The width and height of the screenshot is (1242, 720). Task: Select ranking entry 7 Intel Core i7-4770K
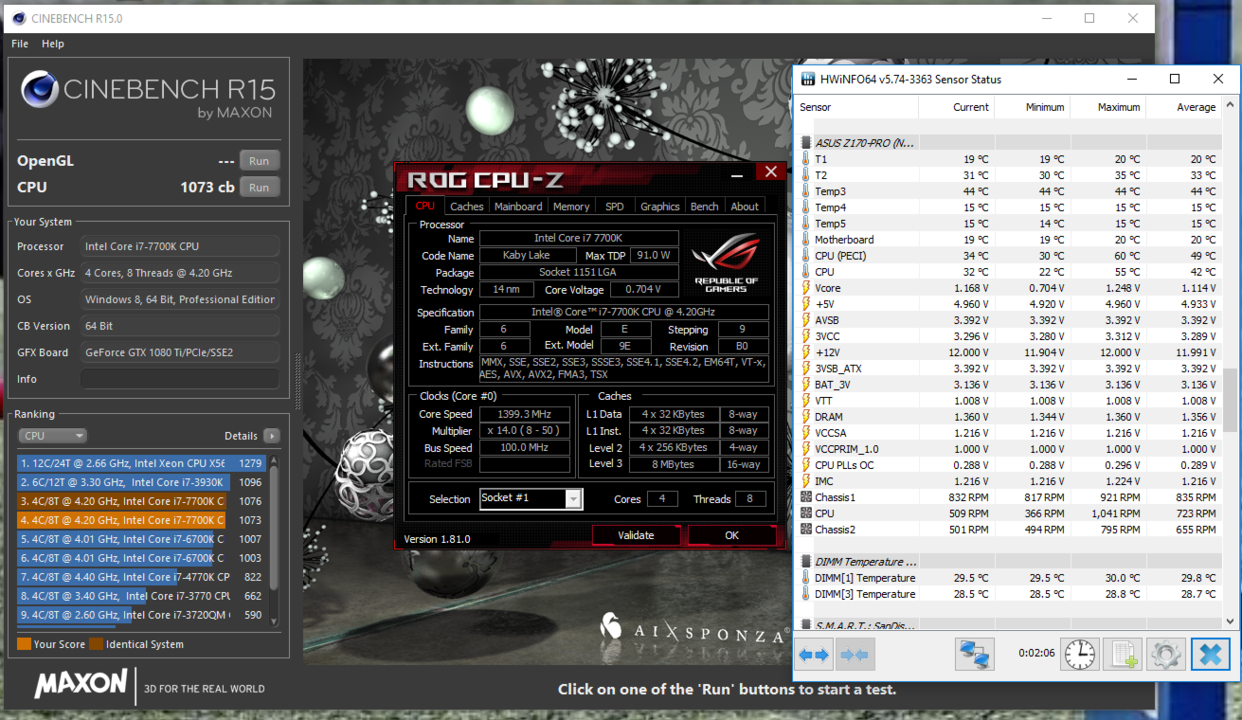pos(142,577)
